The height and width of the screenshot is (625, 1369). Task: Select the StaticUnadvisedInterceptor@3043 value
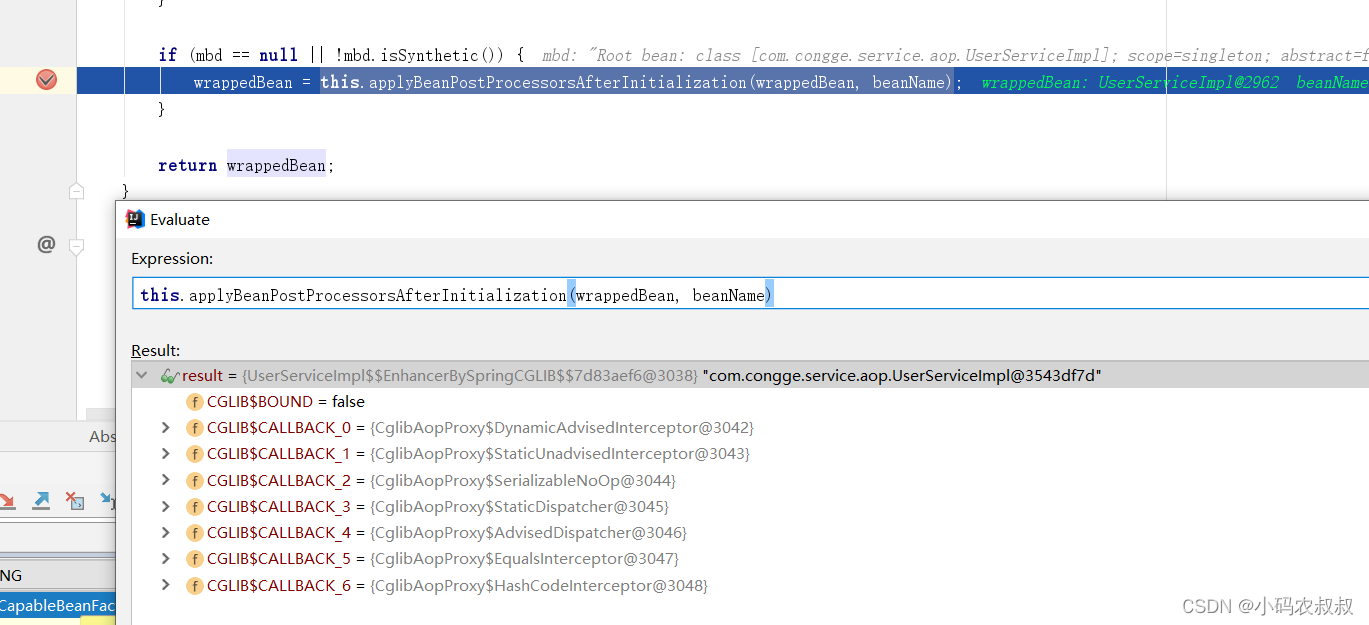click(x=560, y=454)
